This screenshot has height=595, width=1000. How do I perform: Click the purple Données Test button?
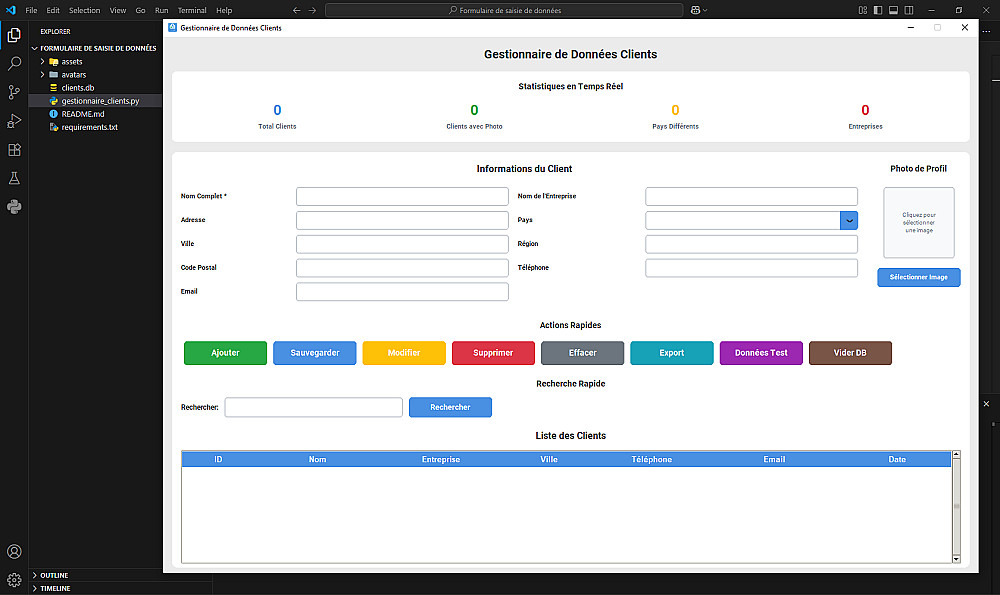pyautogui.click(x=761, y=353)
